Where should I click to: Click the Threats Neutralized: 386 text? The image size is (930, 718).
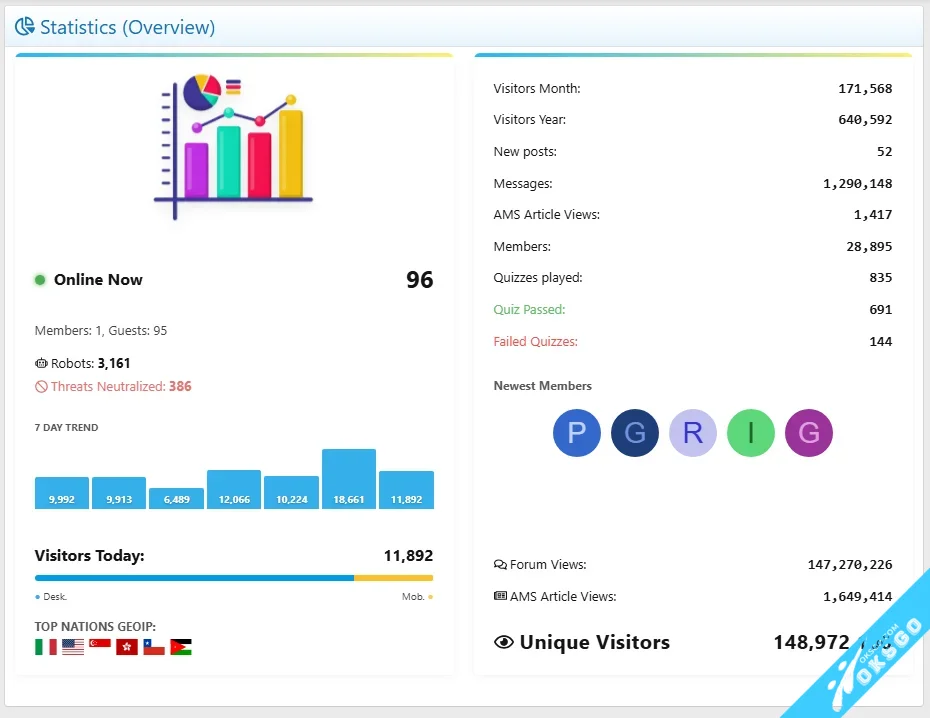[x=121, y=387]
